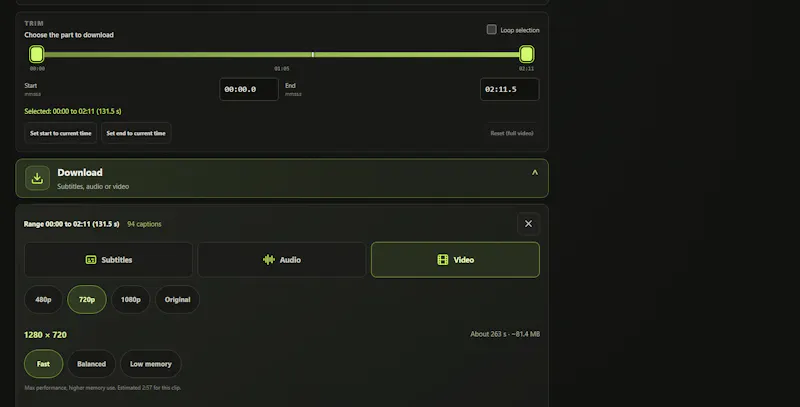Choose the Balanced processing mode
The image size is (800, 407).
click(91, 364)
